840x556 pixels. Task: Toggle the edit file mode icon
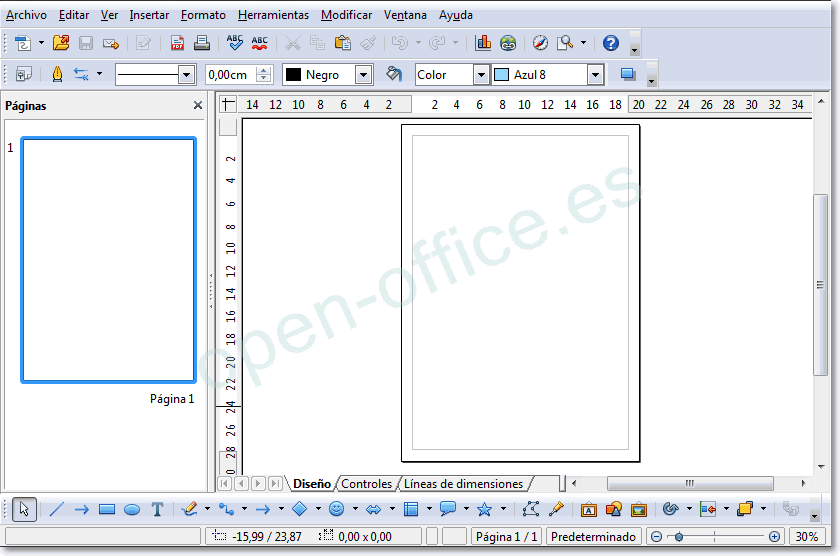coord(143,43)
